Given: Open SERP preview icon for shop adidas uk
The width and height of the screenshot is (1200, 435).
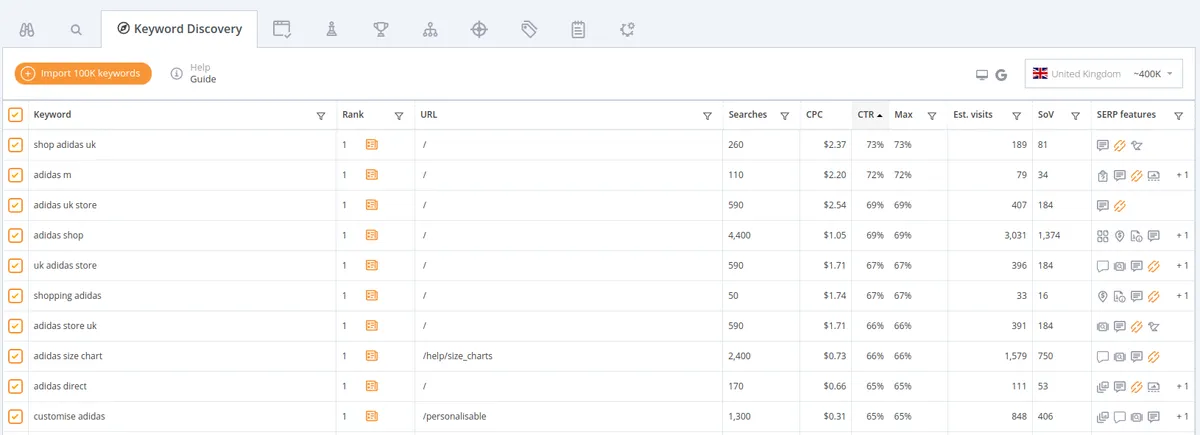Looking at the screenshot, I should [x=372, y=145].
